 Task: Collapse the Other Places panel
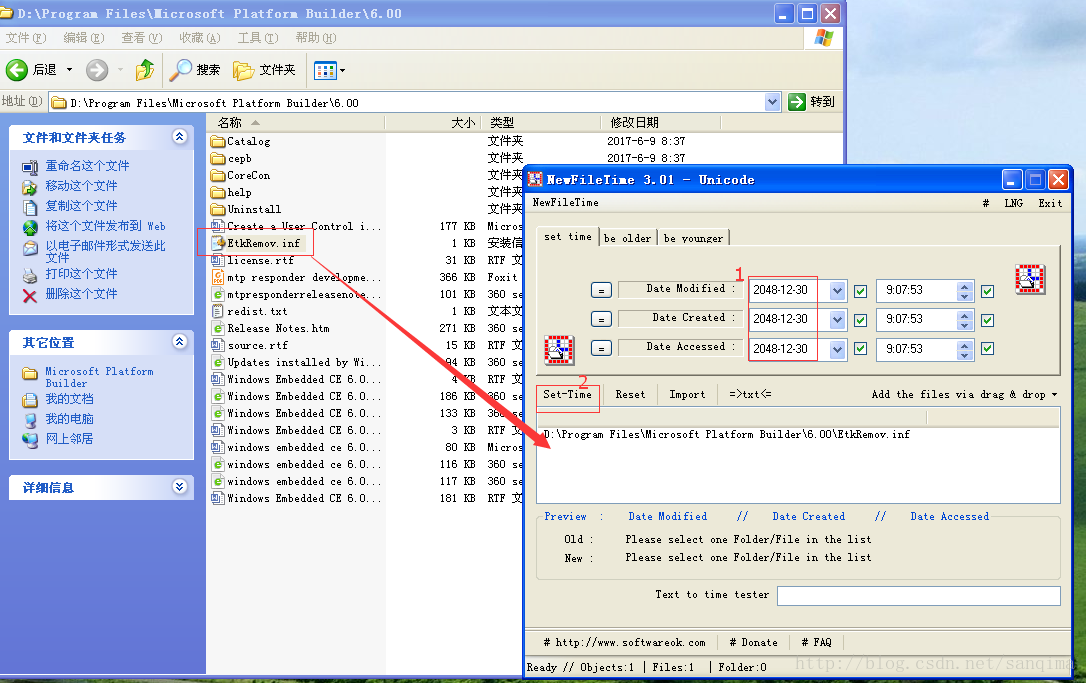click(x=179, y=342)
